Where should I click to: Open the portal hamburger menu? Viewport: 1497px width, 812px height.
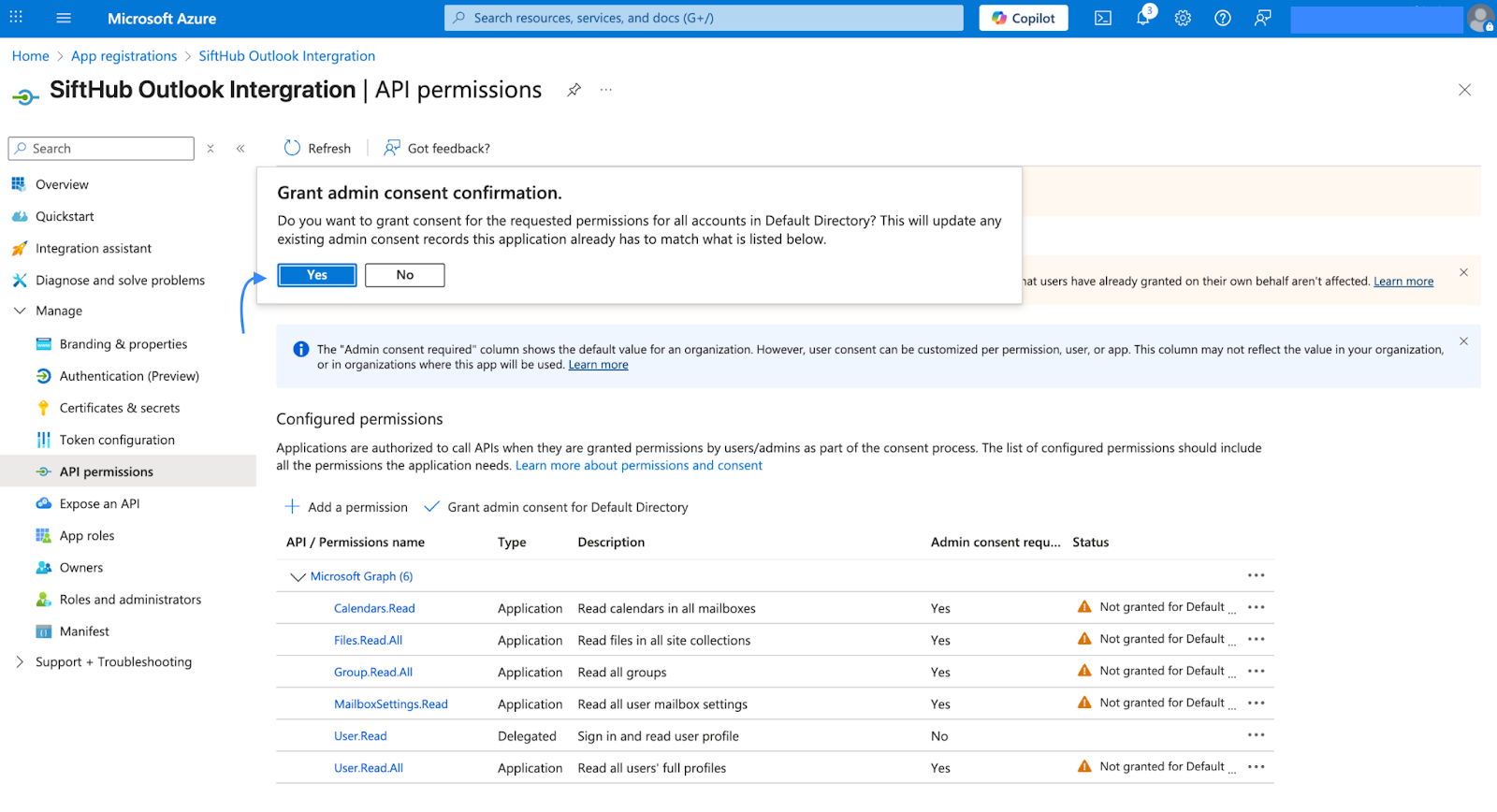click(64, 18)
